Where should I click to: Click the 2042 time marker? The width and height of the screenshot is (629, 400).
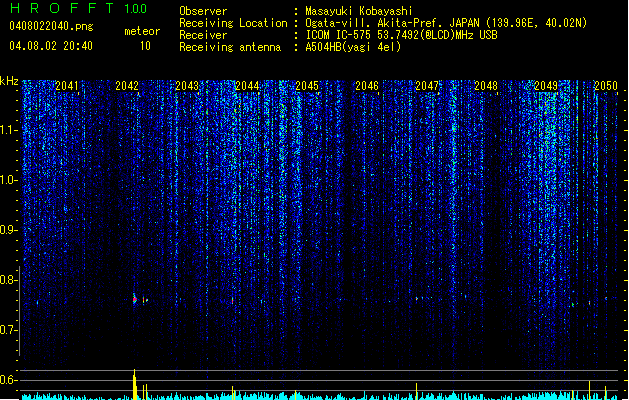click(x=127, y=86)
